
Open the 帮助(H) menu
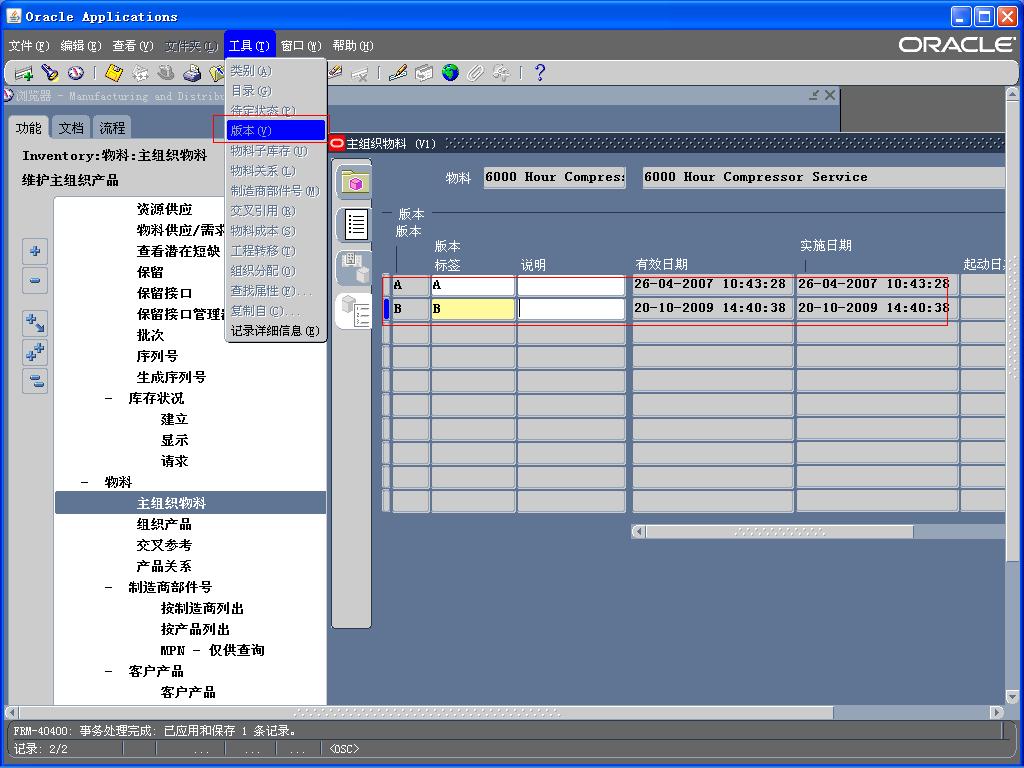[353, 46]
